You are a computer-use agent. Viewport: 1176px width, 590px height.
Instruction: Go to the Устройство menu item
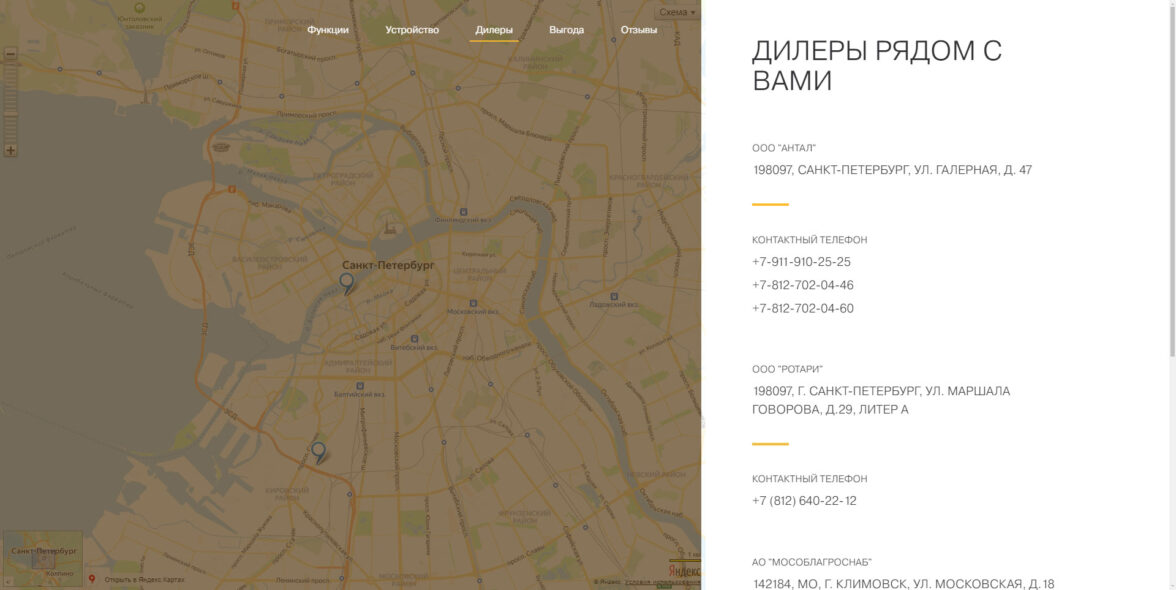point(412,30)
